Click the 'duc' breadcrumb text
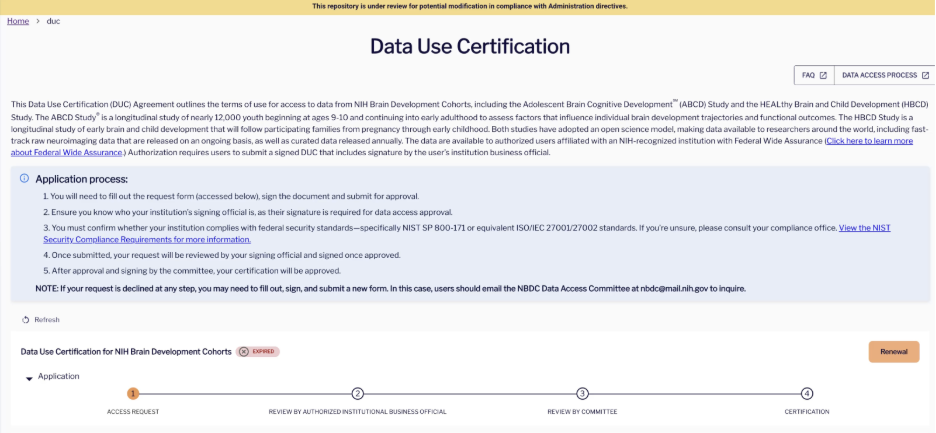Viewport: 936px width, 433px height. pos(53,21)
